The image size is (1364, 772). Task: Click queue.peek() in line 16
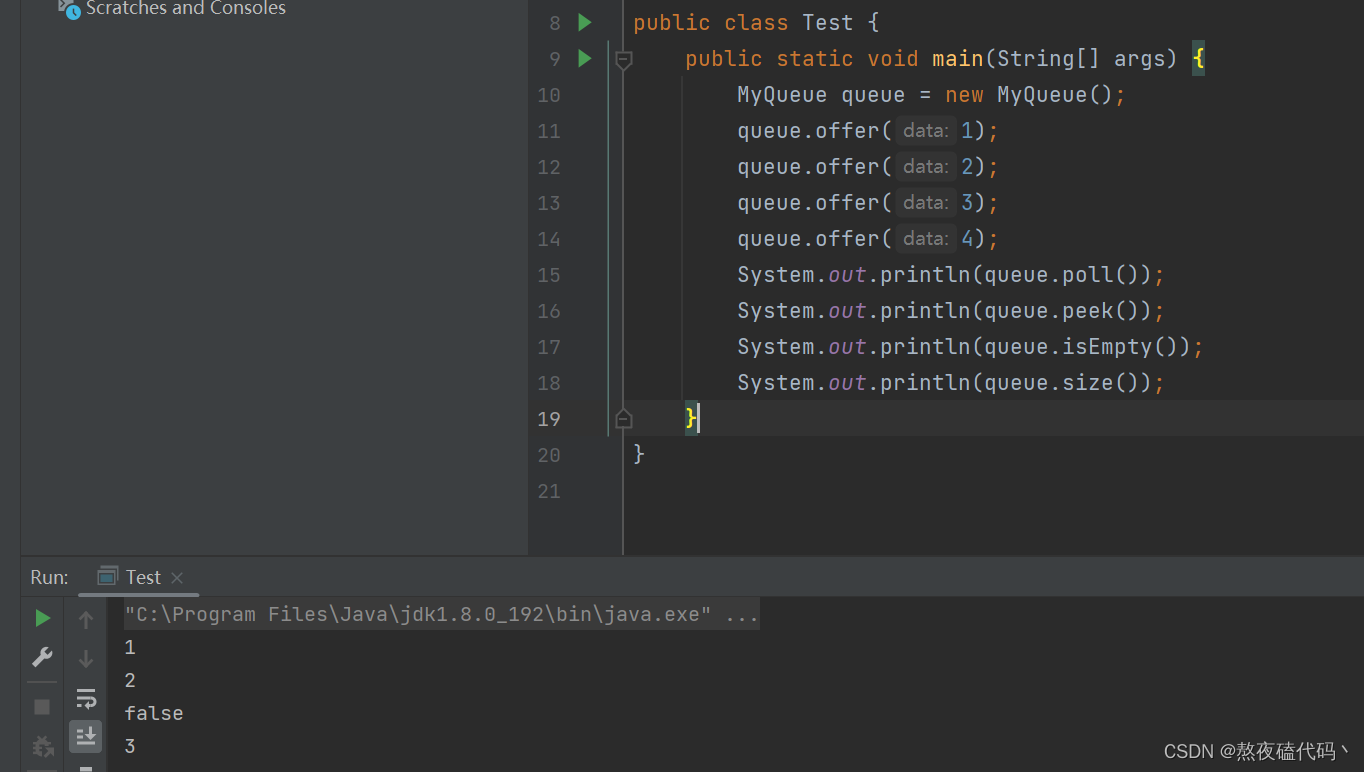[x=1061, y=311]
